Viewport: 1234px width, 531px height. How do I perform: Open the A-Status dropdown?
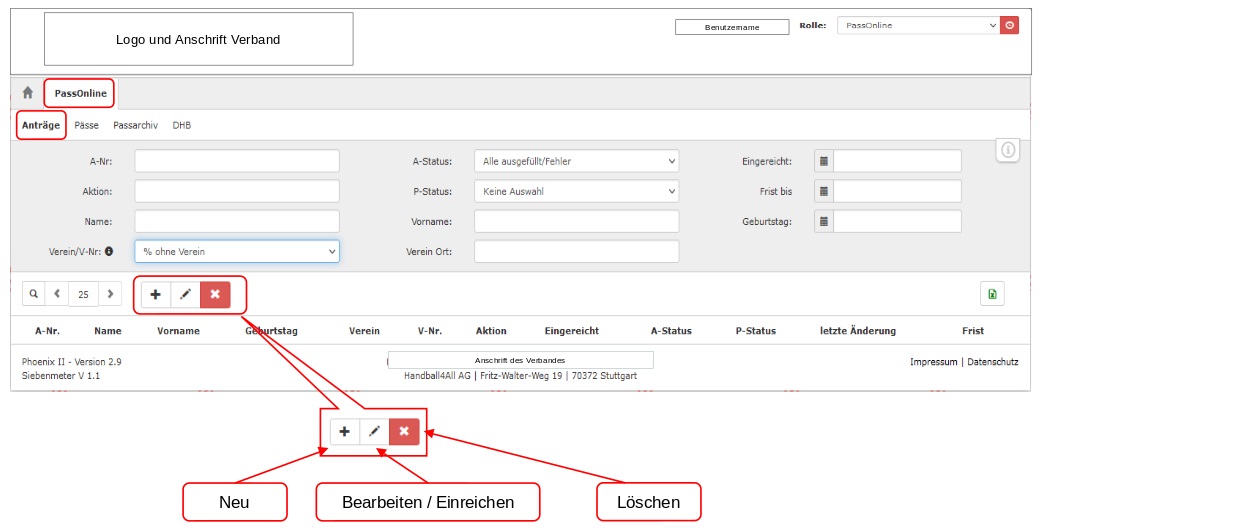pyautogui.click(x=576, y=161)
